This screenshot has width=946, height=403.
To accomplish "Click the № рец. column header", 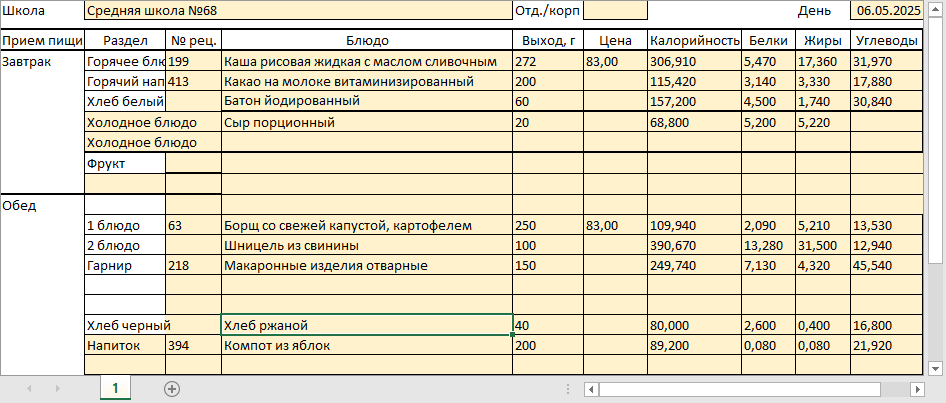I will (194, 40).
